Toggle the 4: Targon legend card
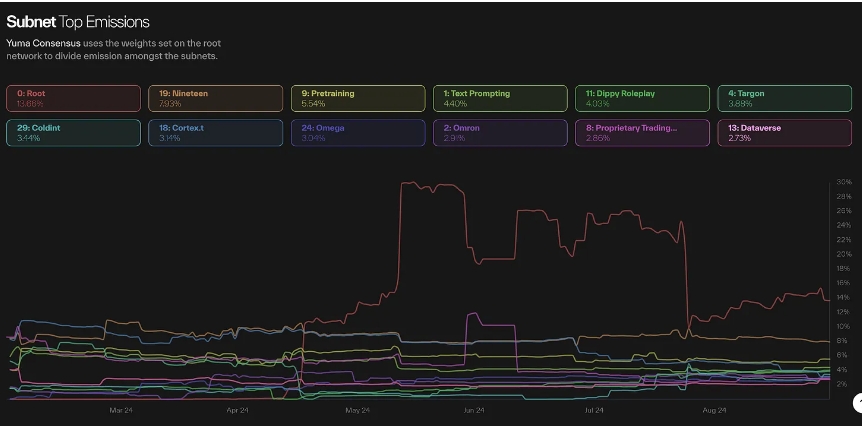The image size is (862, 426). (x=785, y=98)
